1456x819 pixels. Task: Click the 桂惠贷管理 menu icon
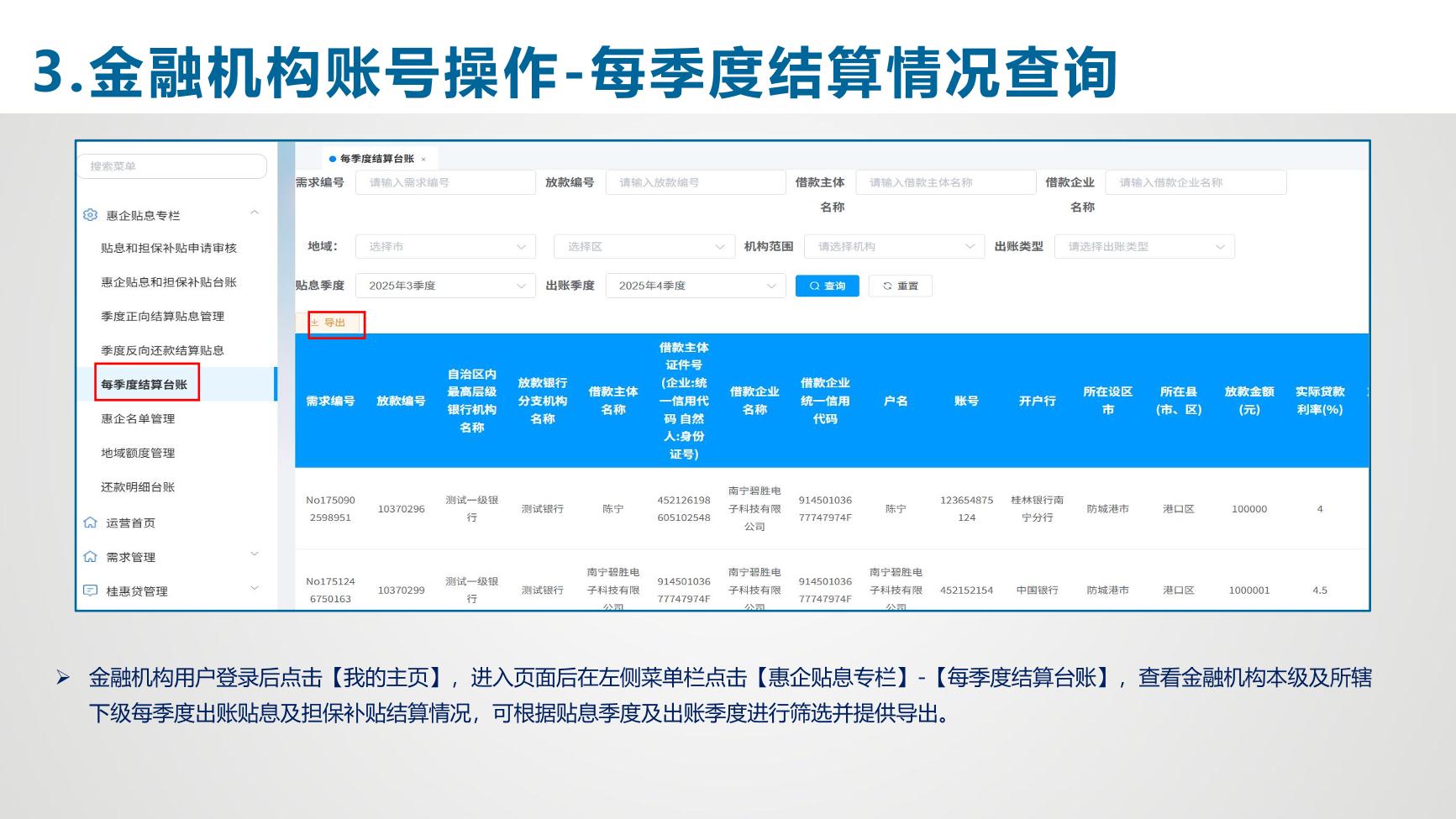[90, 591]
